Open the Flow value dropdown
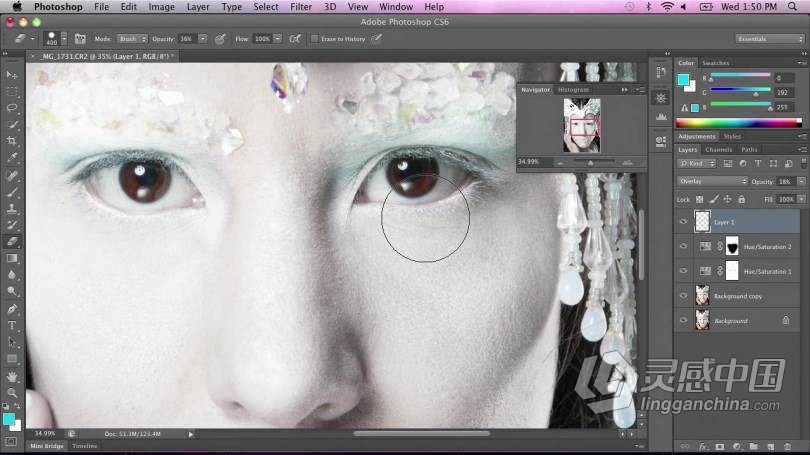The height and width of the screenshot is (455, 810). (x=277, y=39)
